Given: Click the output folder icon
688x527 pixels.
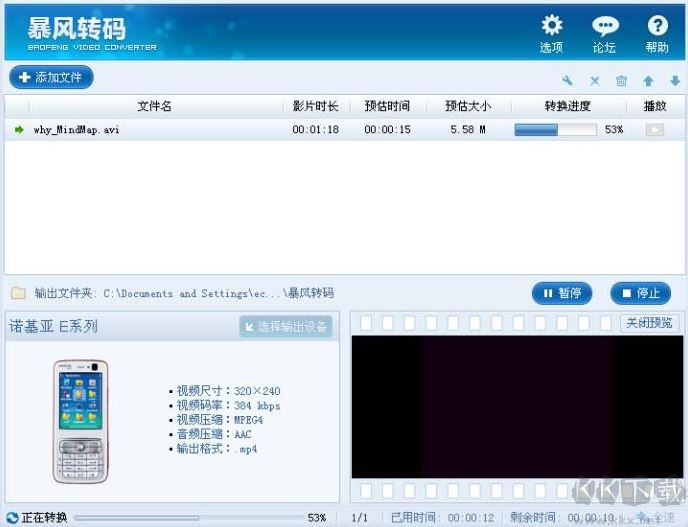Looking at the screenshot, I should click(x=18, y=293).
